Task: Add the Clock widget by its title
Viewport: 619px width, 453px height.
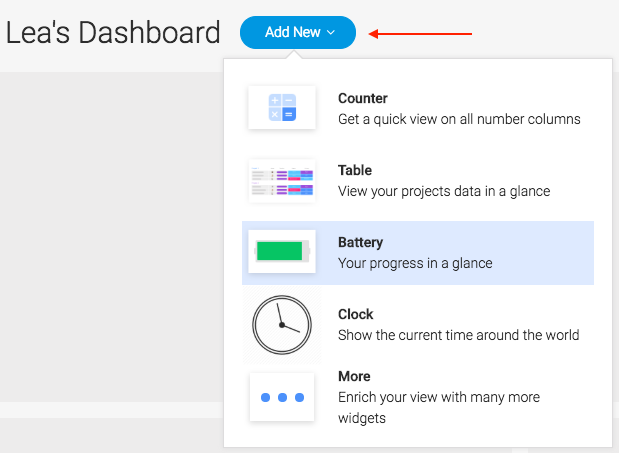Action: coord(355,314)
